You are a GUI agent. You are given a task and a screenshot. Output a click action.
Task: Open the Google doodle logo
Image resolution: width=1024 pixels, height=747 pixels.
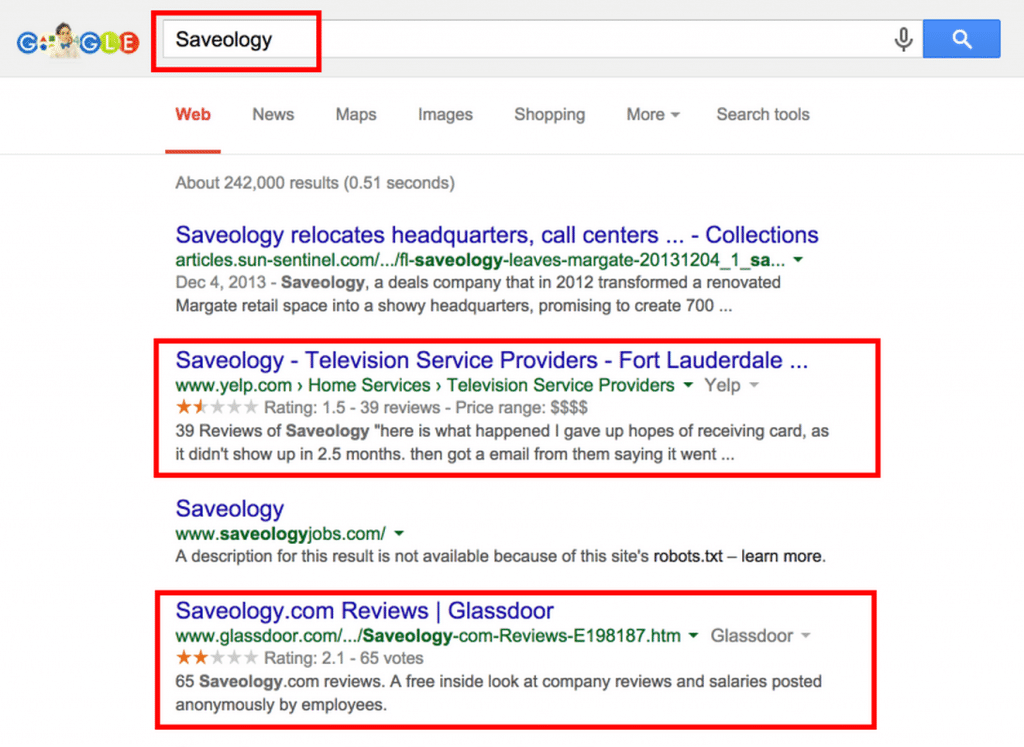pos(78,41)
